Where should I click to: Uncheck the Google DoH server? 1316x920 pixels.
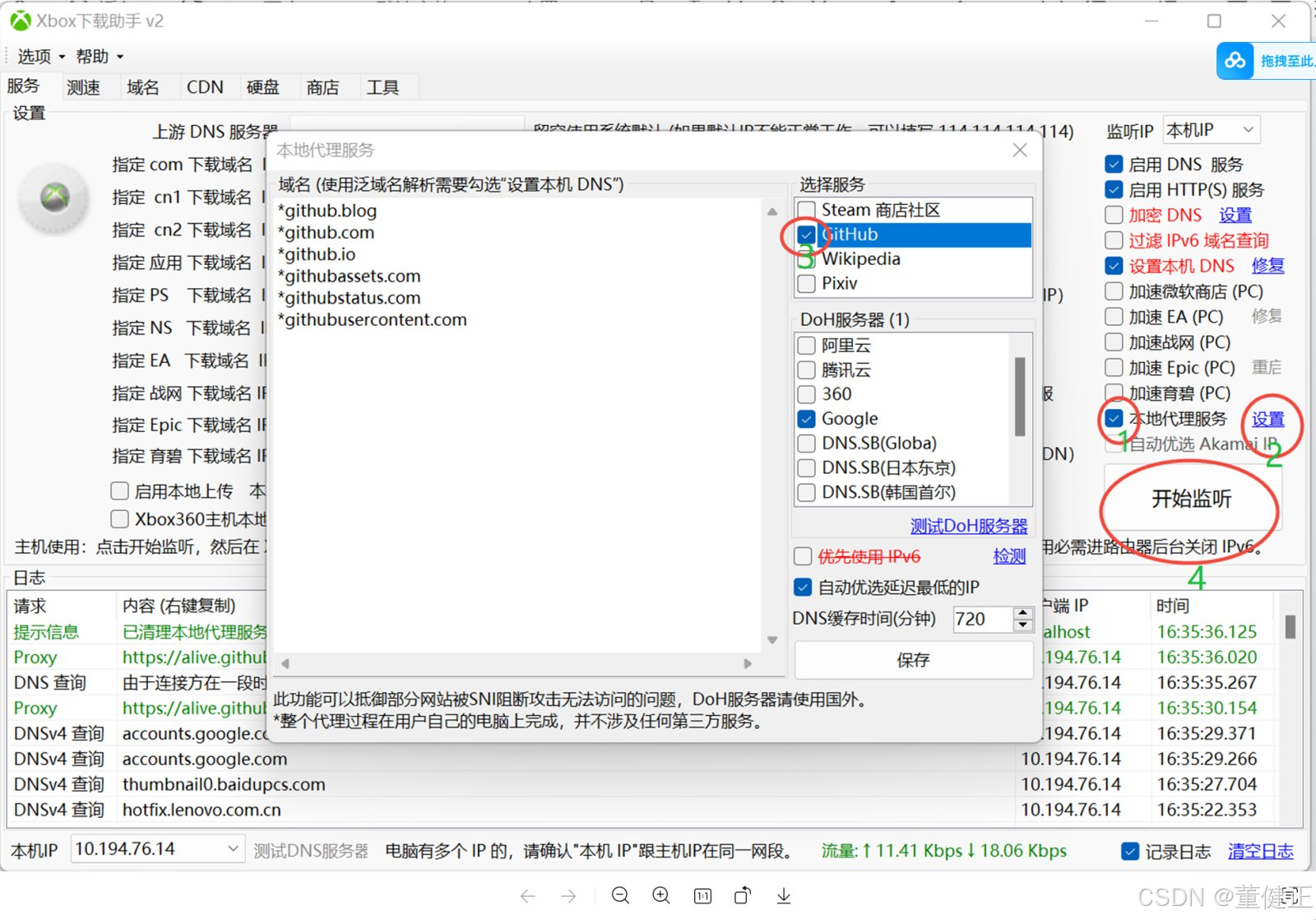[807, 419]
